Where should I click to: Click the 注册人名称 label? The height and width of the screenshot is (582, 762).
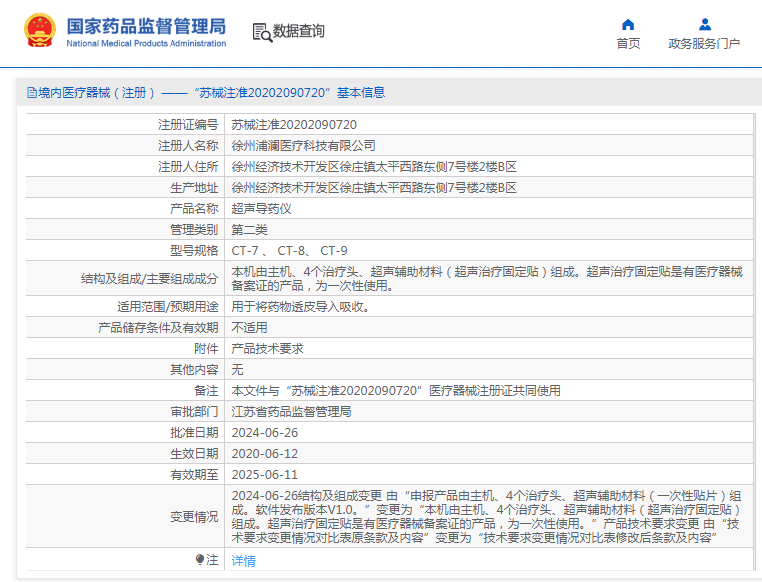point(188,146)
